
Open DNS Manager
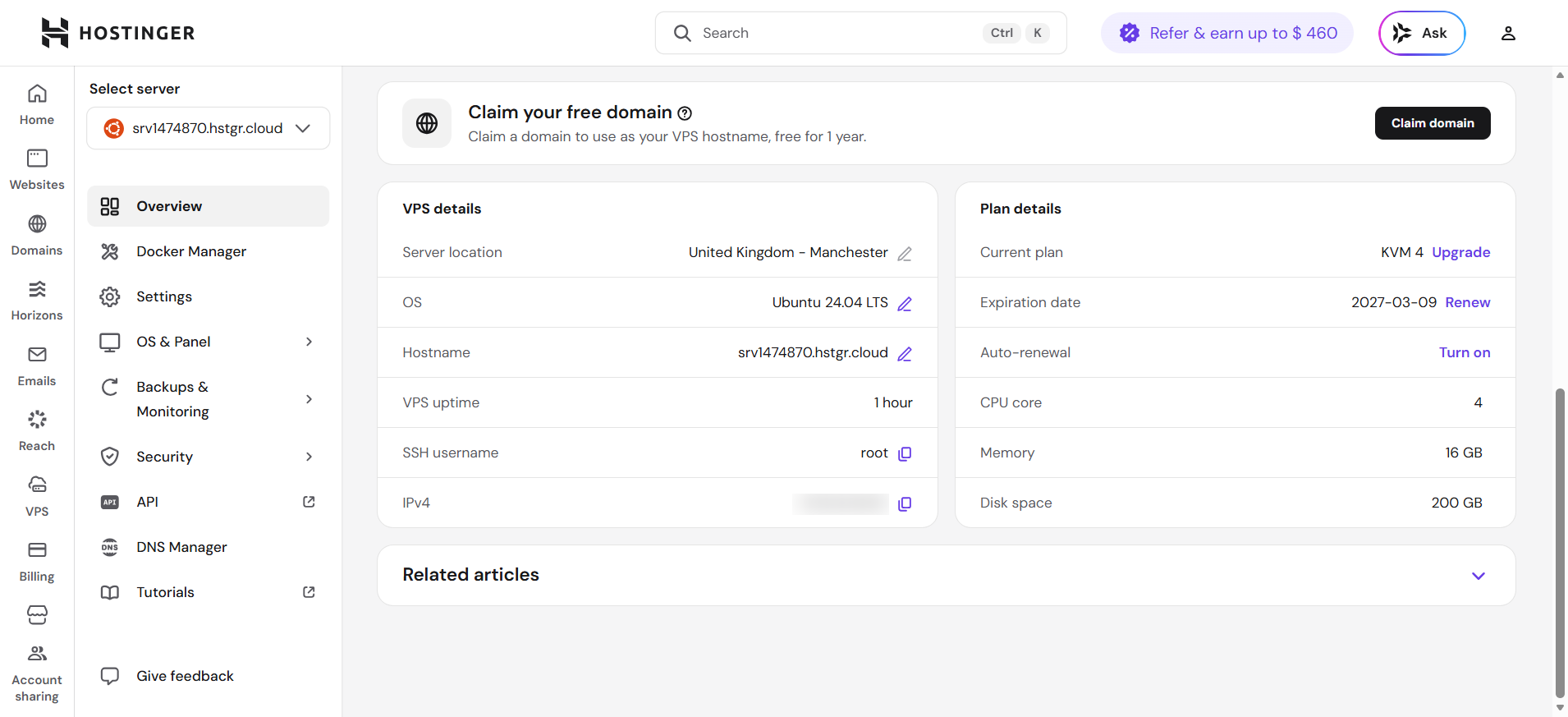pyautogui.click(x=209, y=547)
